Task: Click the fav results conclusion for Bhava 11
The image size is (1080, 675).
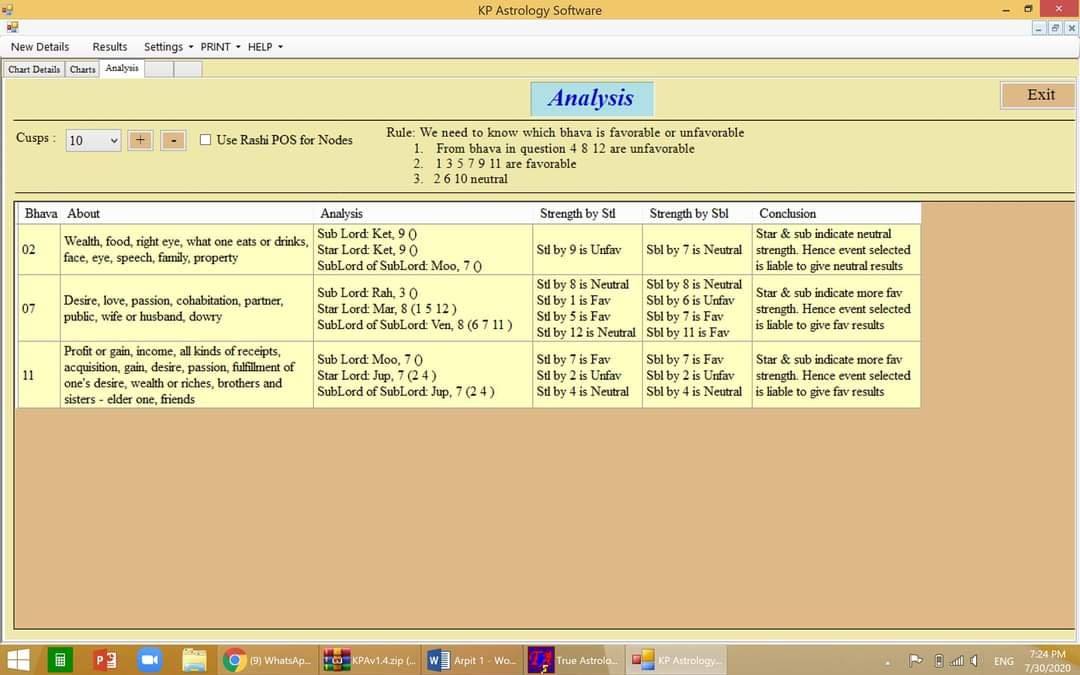Action: 836,375
